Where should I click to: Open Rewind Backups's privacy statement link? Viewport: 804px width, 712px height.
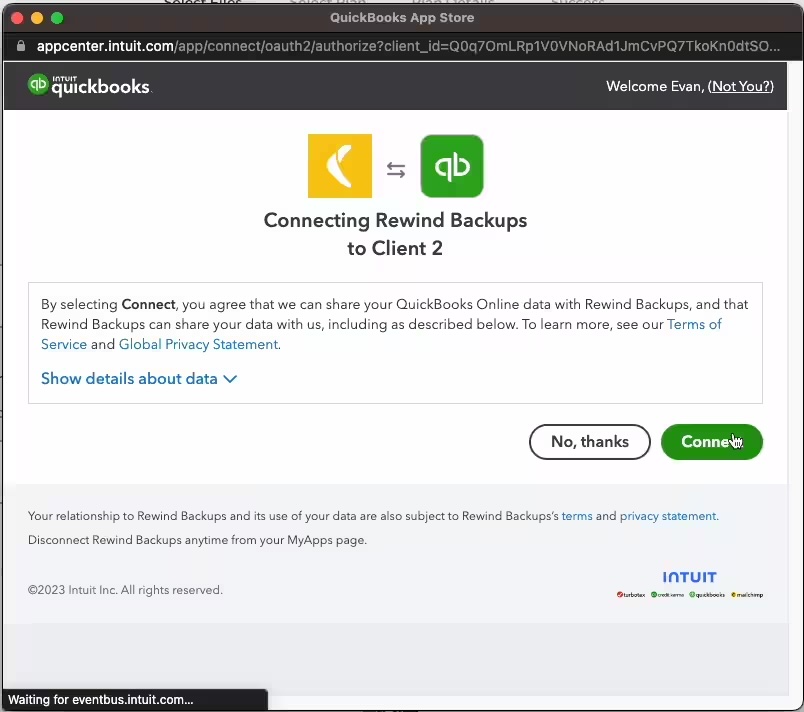tap(668, 516)
